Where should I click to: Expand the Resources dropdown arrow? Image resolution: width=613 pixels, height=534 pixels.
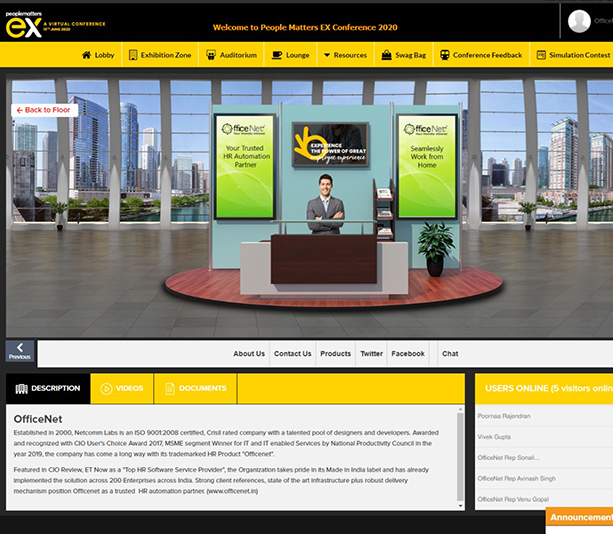327,55
